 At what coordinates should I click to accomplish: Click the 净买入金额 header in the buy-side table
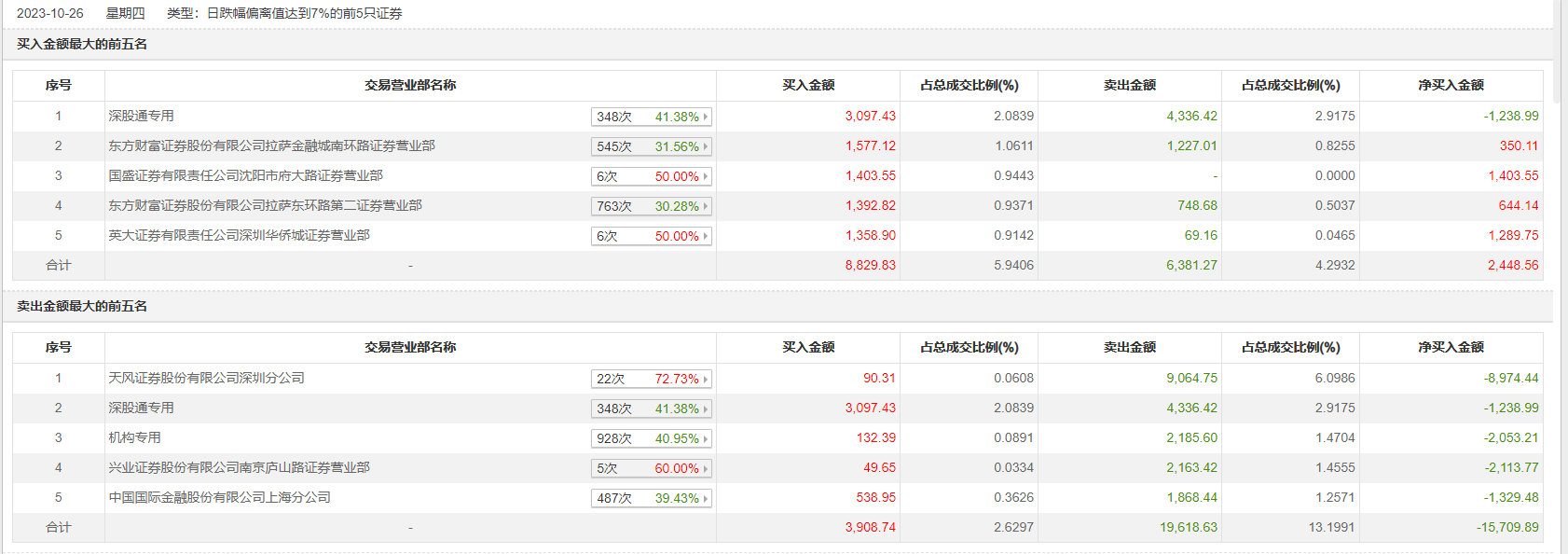(1451, 85)
